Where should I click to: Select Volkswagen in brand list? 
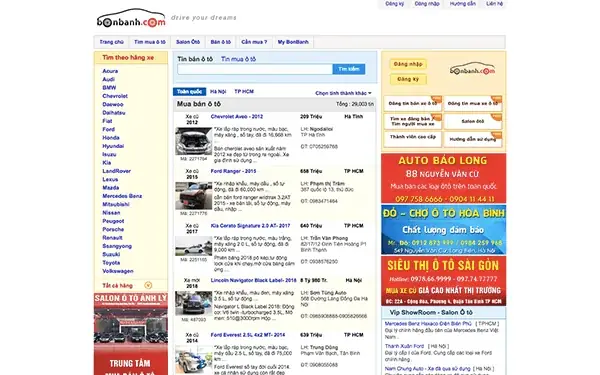[118, 271]
